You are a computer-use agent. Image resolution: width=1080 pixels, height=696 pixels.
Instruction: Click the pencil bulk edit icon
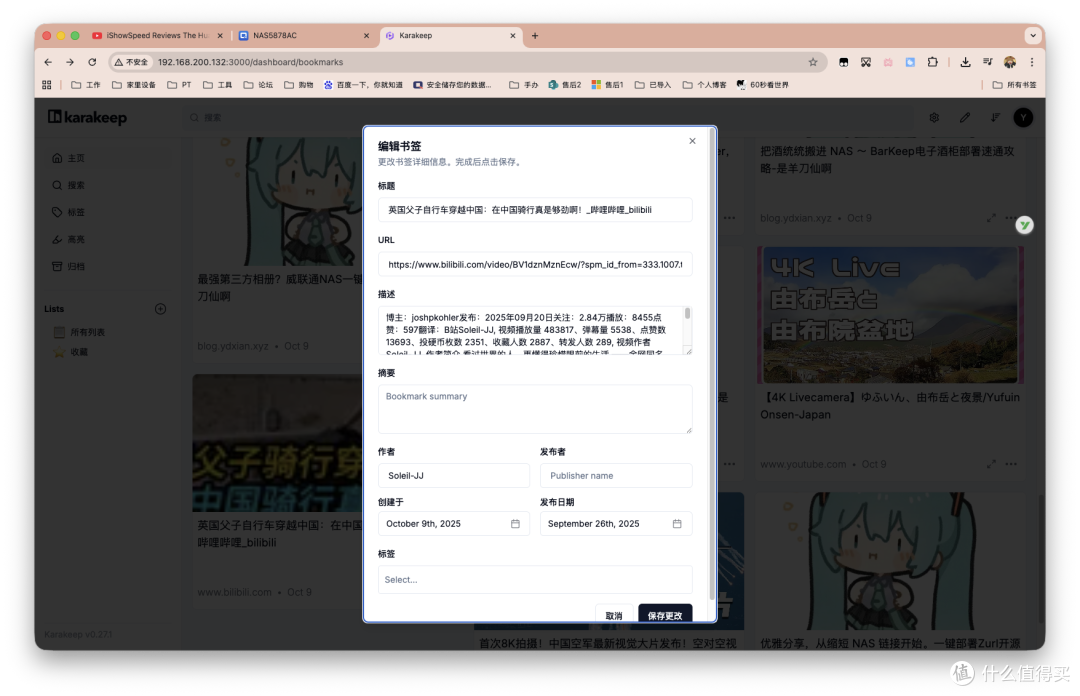point(965,117)
